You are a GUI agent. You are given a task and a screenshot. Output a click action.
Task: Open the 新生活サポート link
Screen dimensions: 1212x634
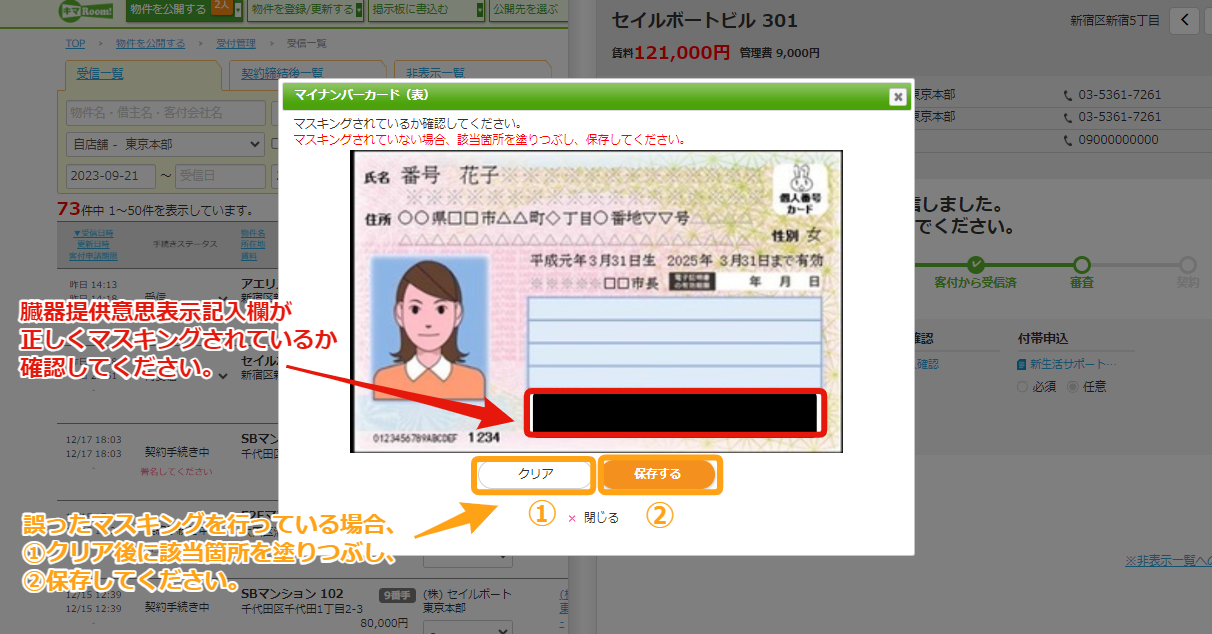1073,364
